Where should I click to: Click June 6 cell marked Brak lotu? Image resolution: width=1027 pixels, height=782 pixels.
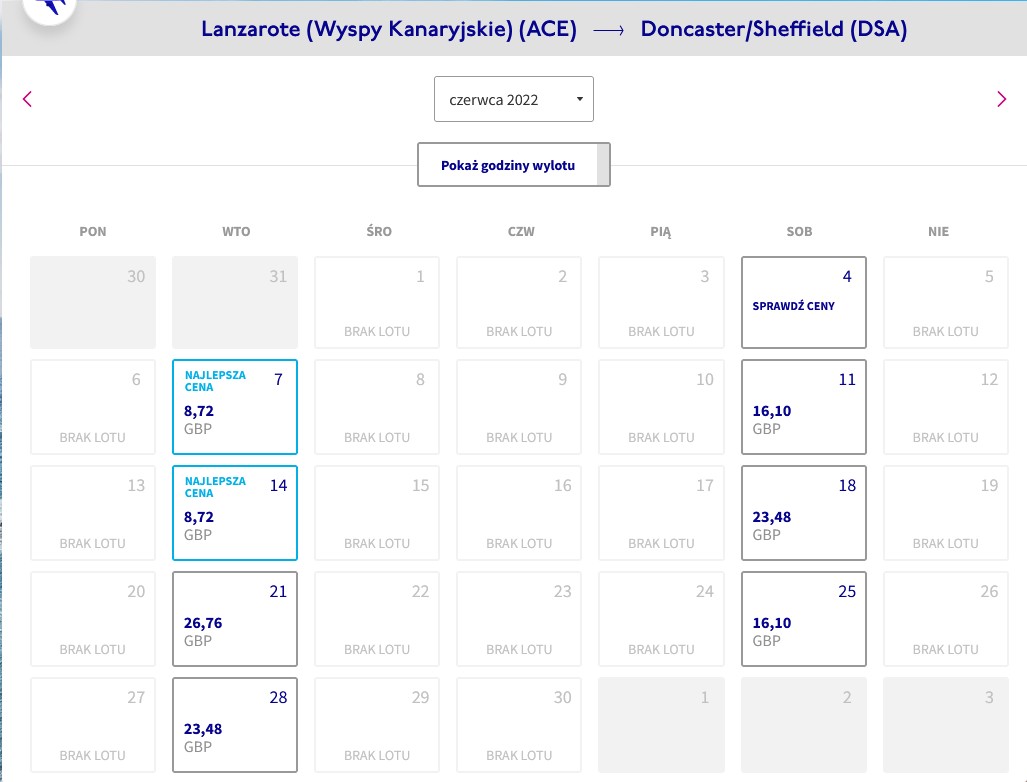click(92, 407)
